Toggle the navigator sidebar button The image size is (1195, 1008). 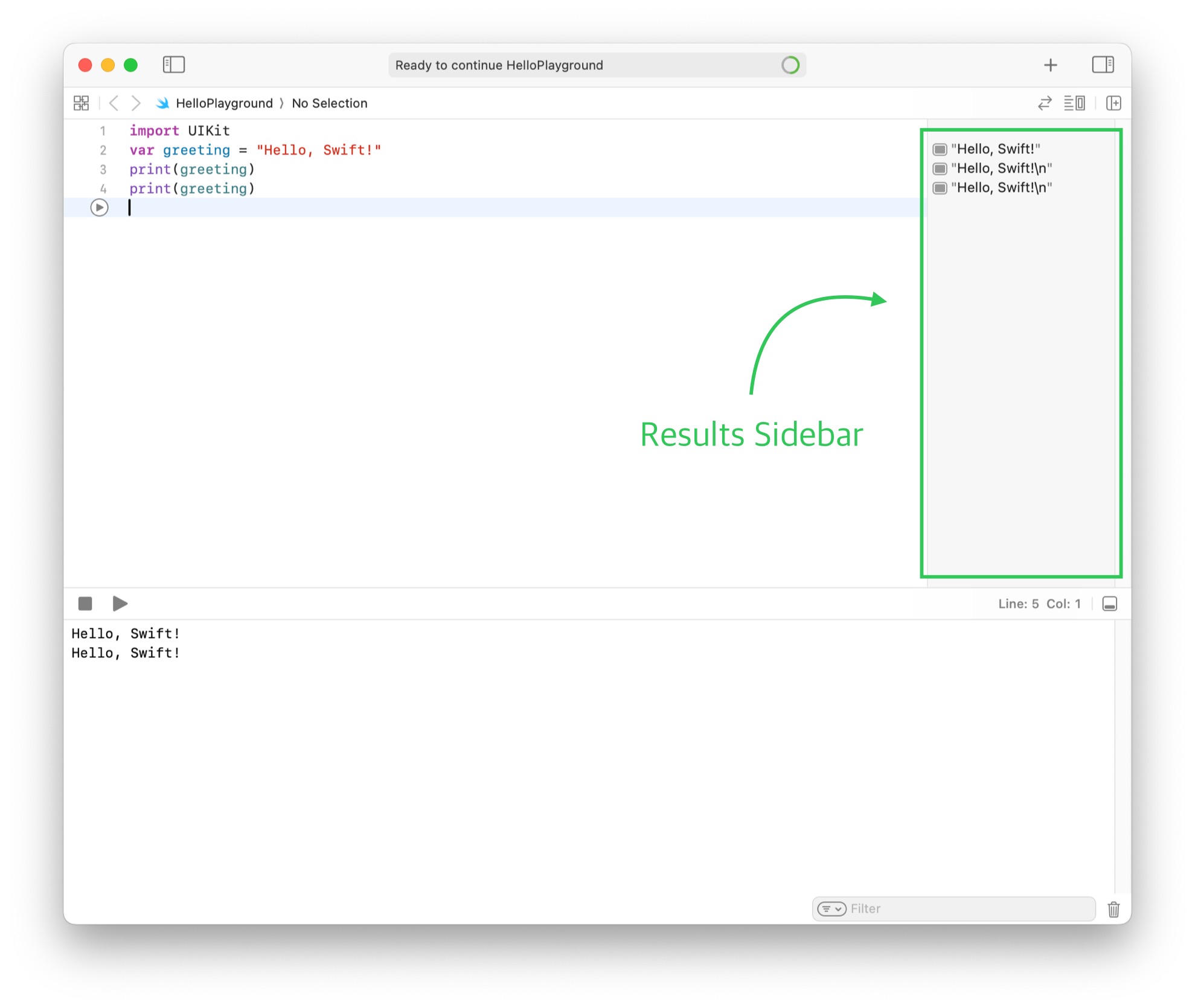pos(173,65)
